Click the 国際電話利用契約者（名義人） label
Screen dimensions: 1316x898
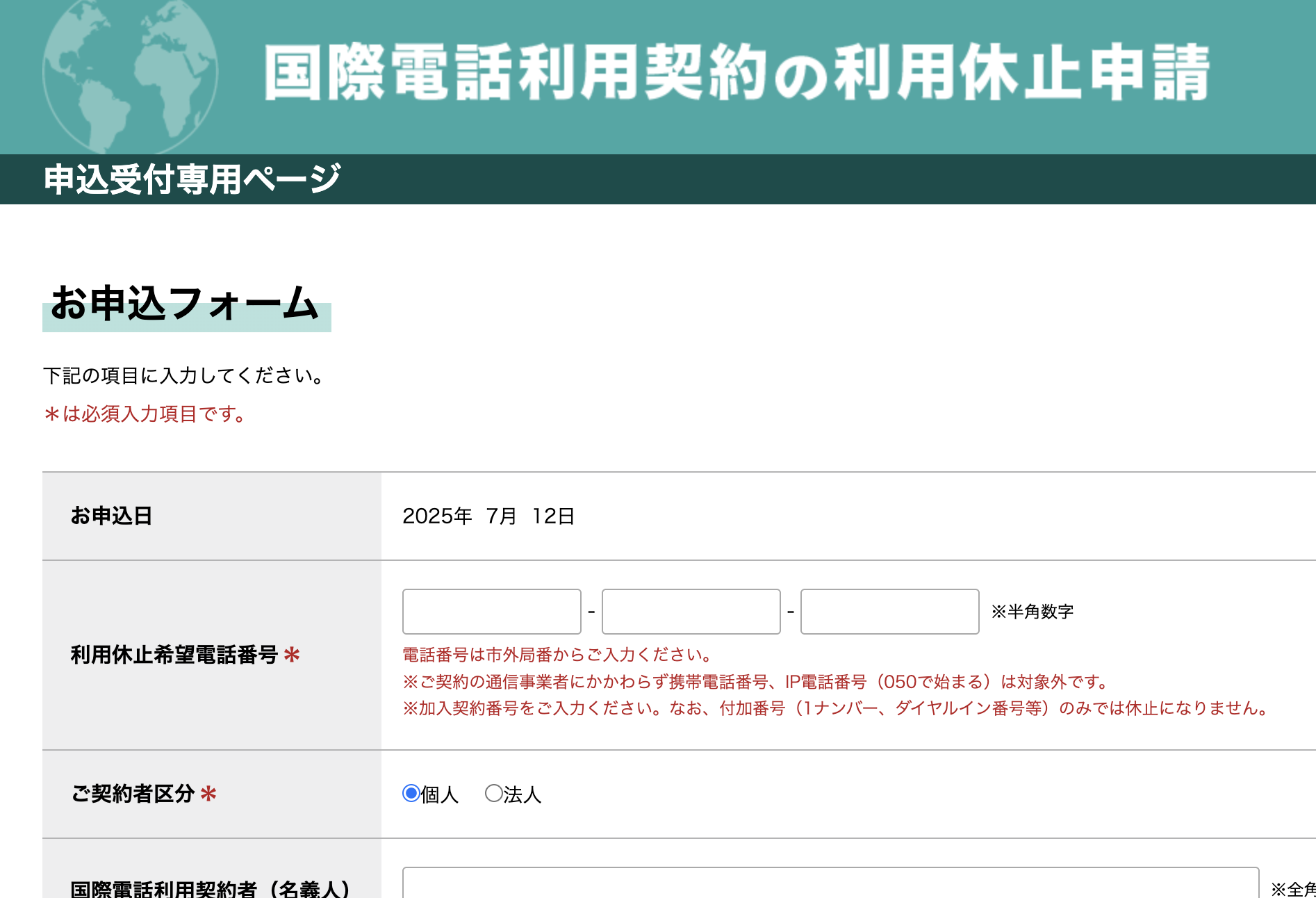(x=212, y=888)
